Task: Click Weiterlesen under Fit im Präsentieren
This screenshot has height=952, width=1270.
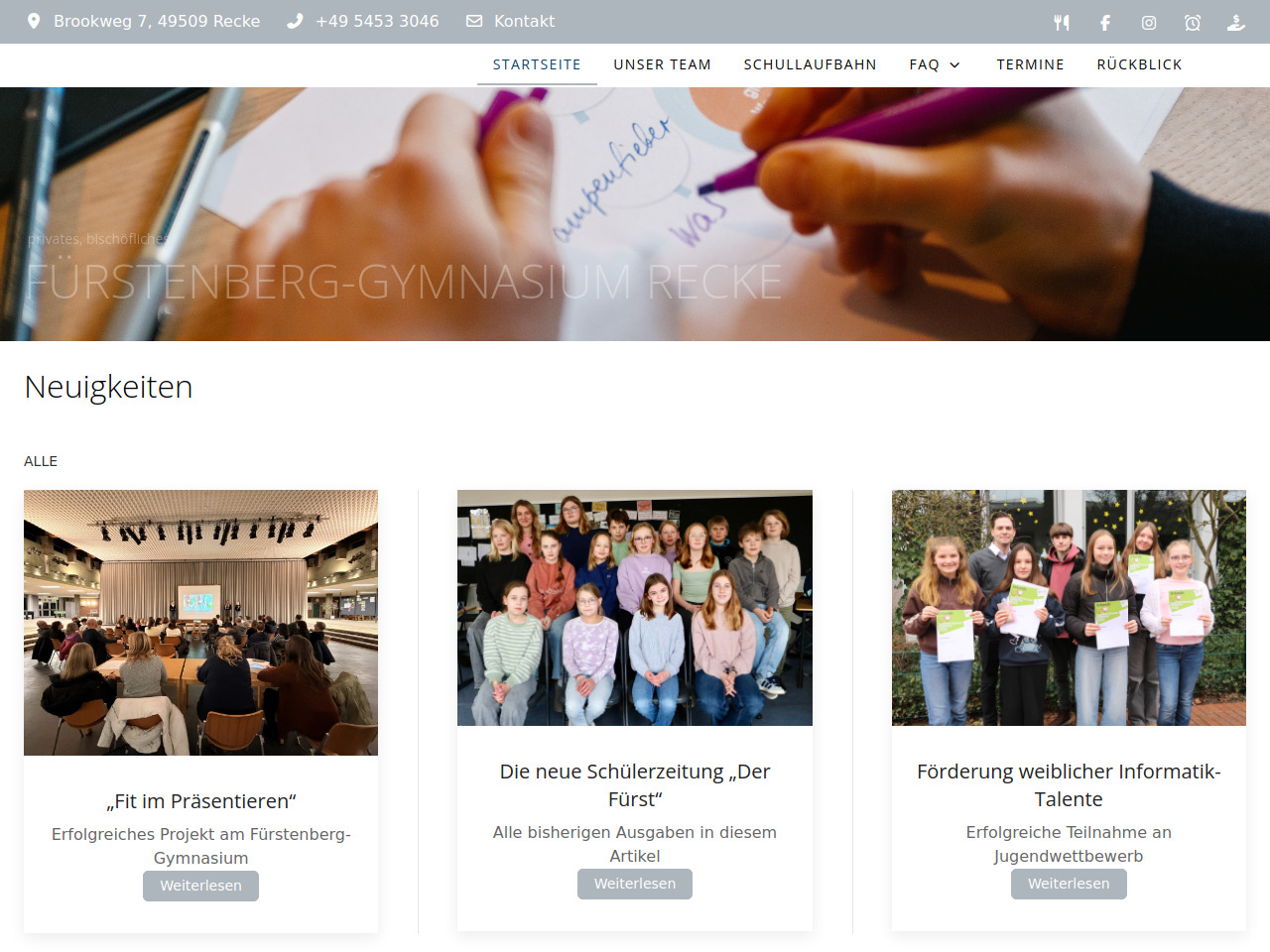Action: (200, 886)
